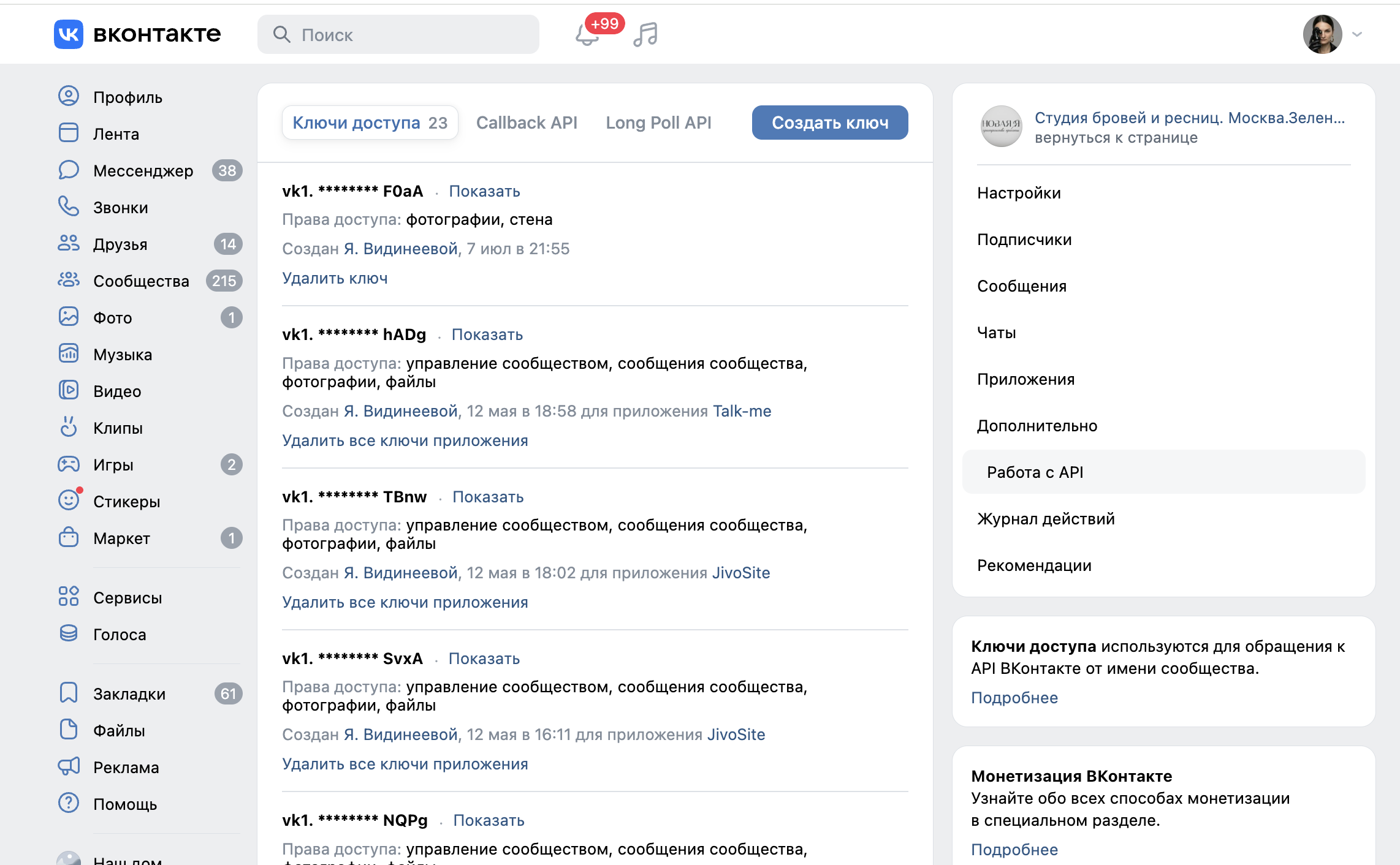
Task: Open Видео play icon
Action: click(69, 391)
